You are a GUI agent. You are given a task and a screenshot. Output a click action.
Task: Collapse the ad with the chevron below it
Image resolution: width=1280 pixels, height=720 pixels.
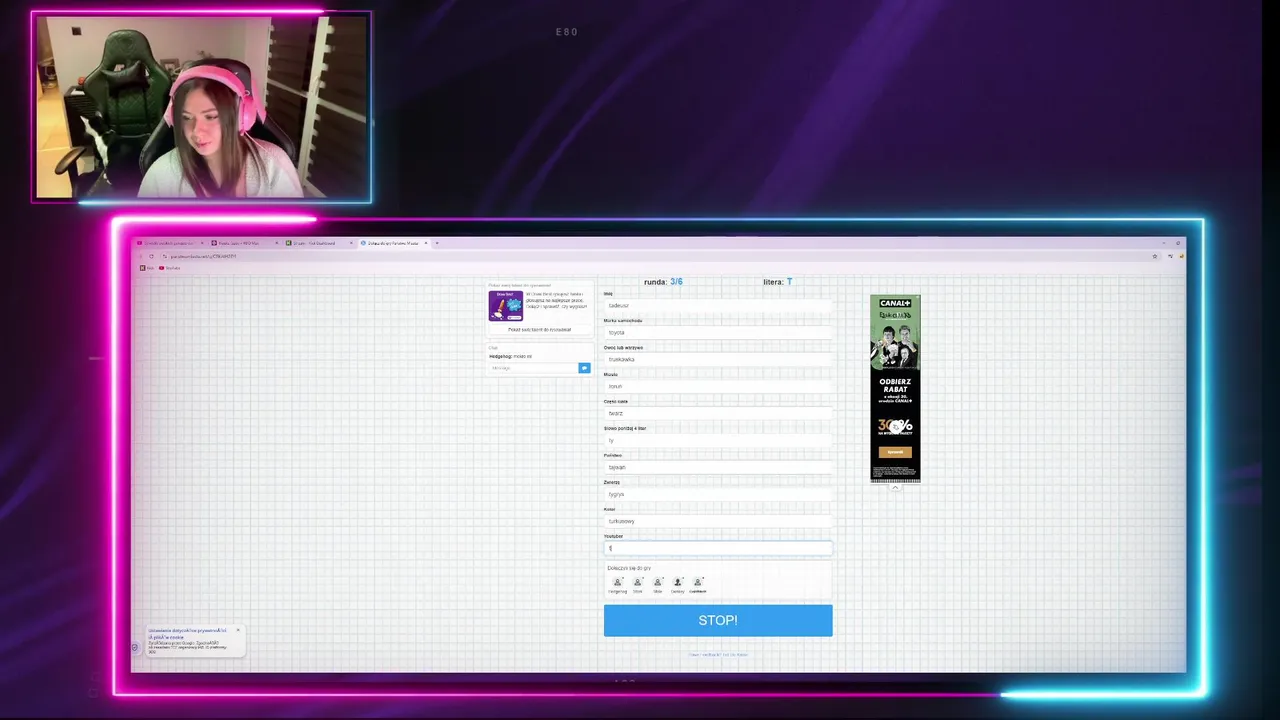[895, 488]
